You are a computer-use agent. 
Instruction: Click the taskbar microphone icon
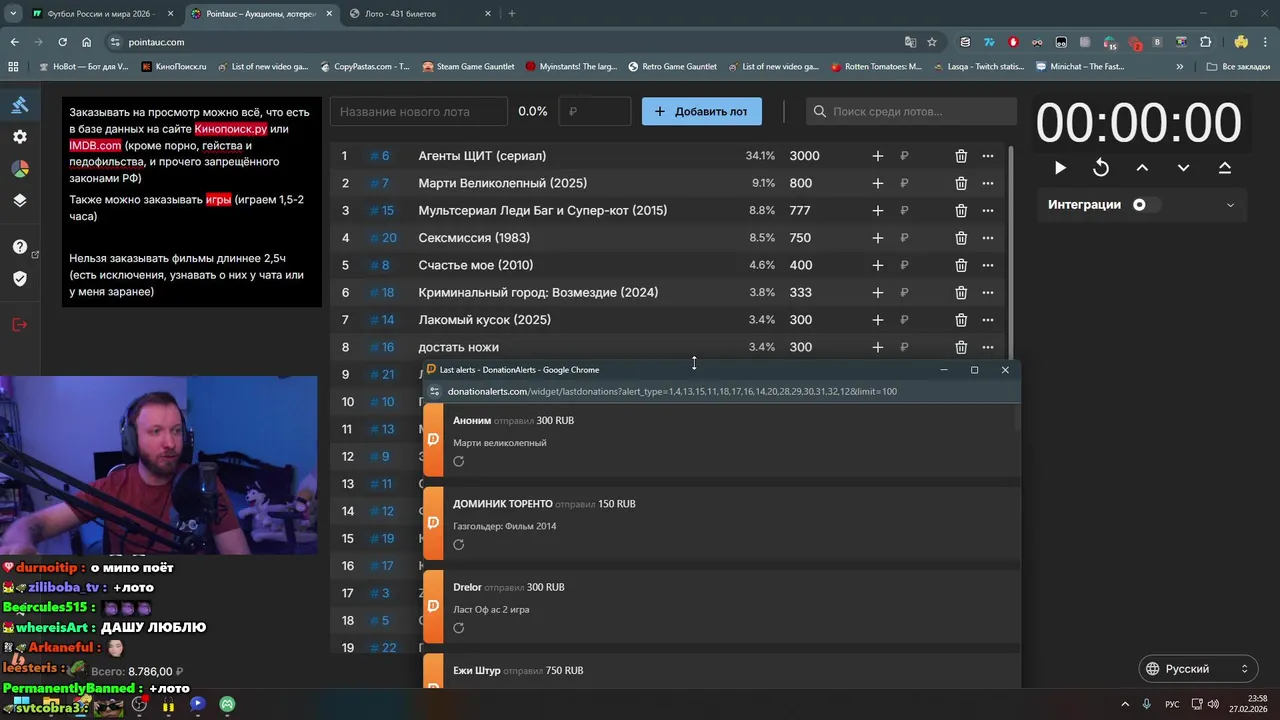(x=1147, y=705)
